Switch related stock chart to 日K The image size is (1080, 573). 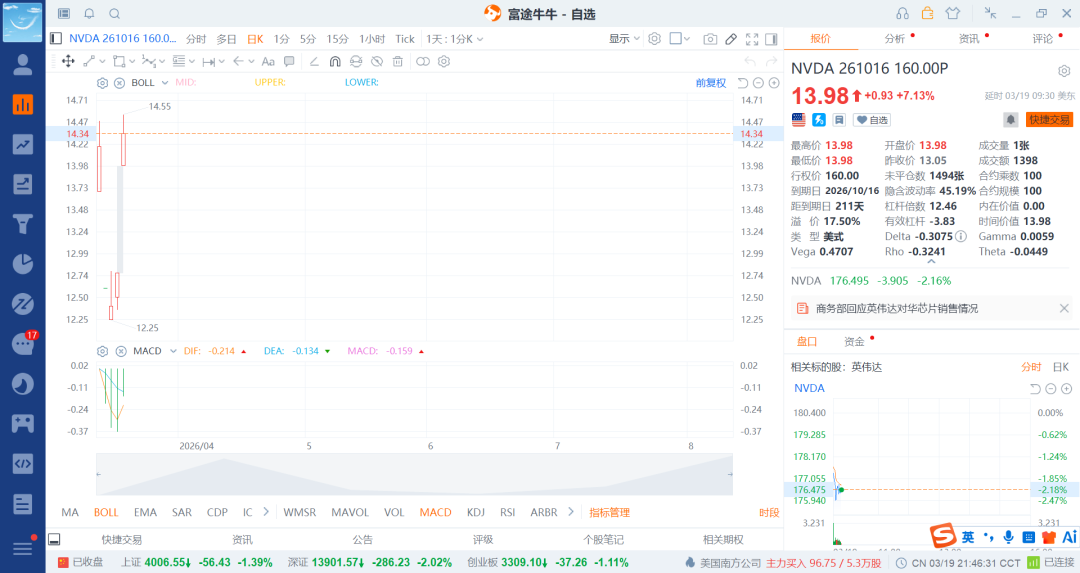coord(1061,367)
